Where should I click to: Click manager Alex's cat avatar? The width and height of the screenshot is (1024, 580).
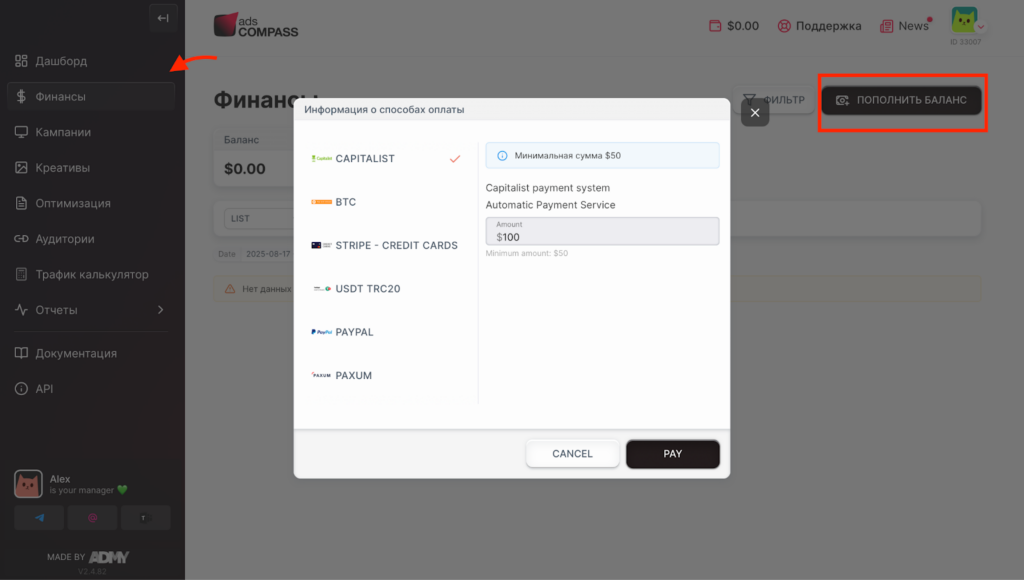click(x=28, y=484)
